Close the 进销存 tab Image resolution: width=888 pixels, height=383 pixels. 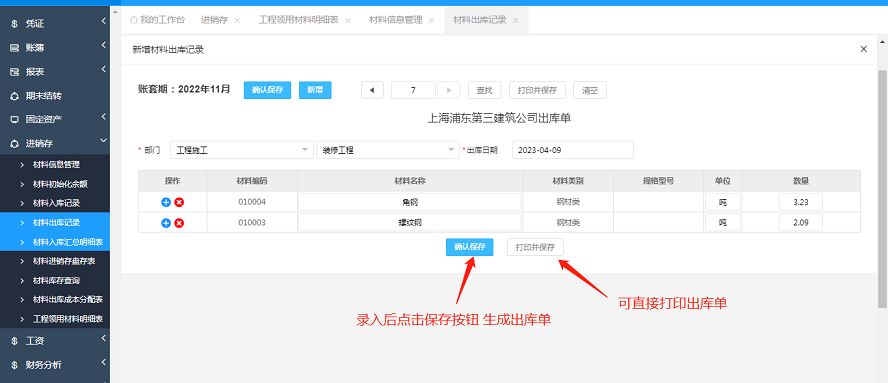[237, 20]
